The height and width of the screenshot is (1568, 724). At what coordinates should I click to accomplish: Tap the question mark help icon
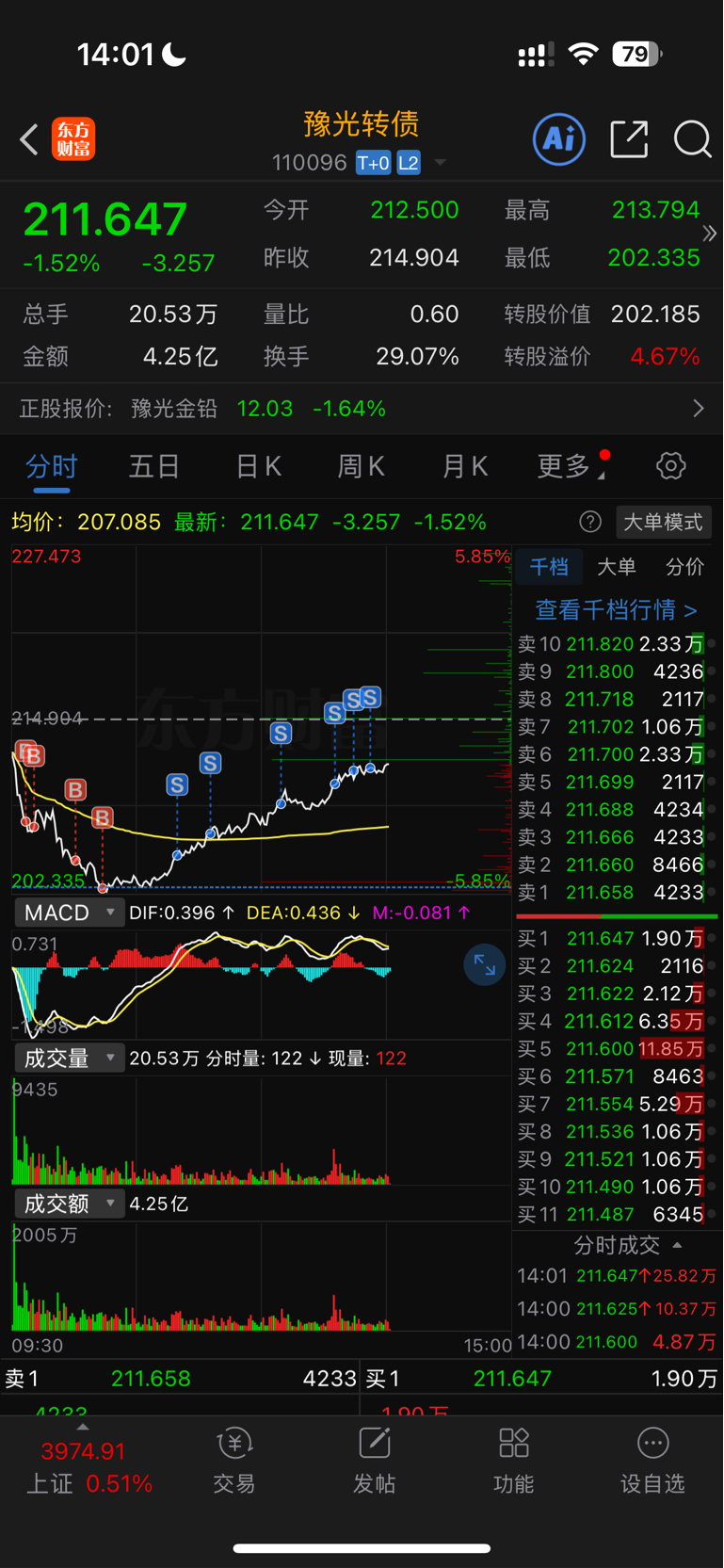(x=590, y=522)
